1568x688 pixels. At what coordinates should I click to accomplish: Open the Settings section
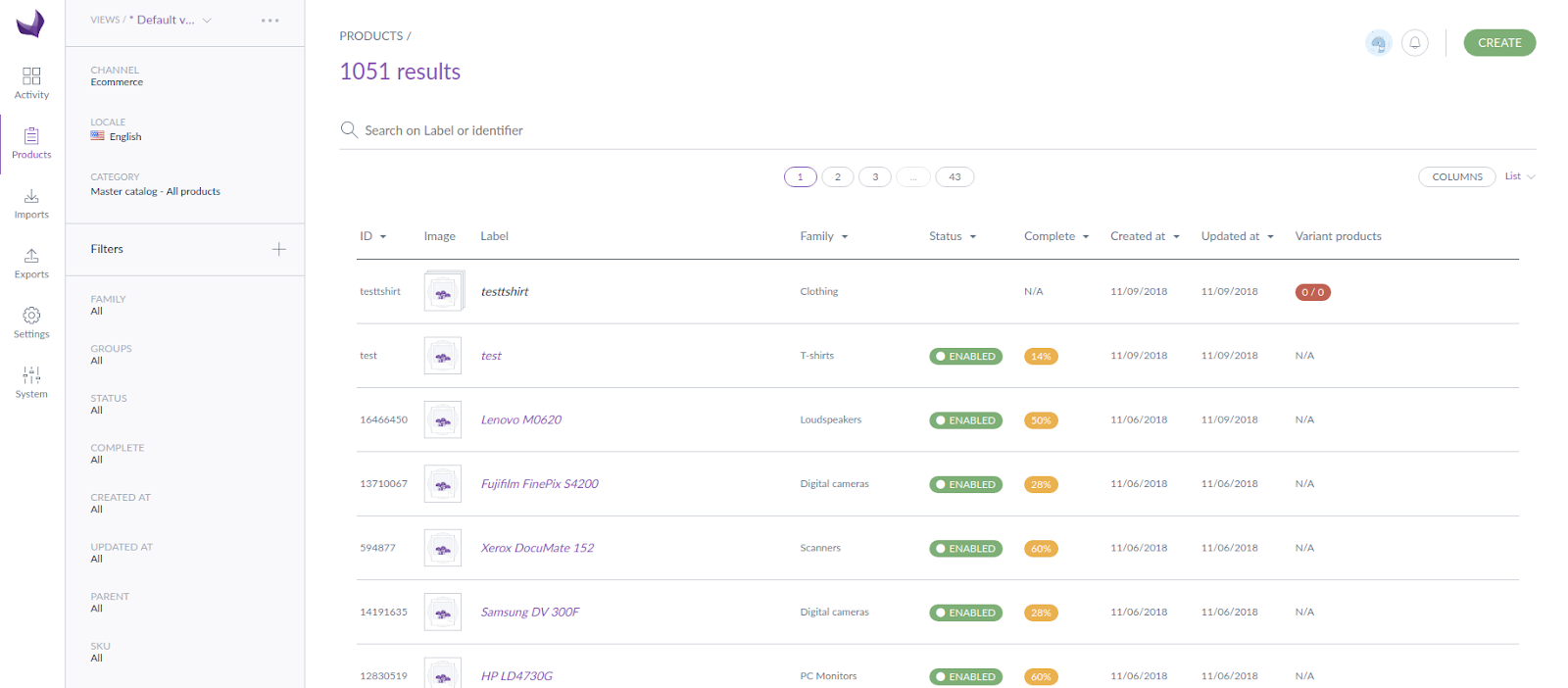click(x=31, y=322)
